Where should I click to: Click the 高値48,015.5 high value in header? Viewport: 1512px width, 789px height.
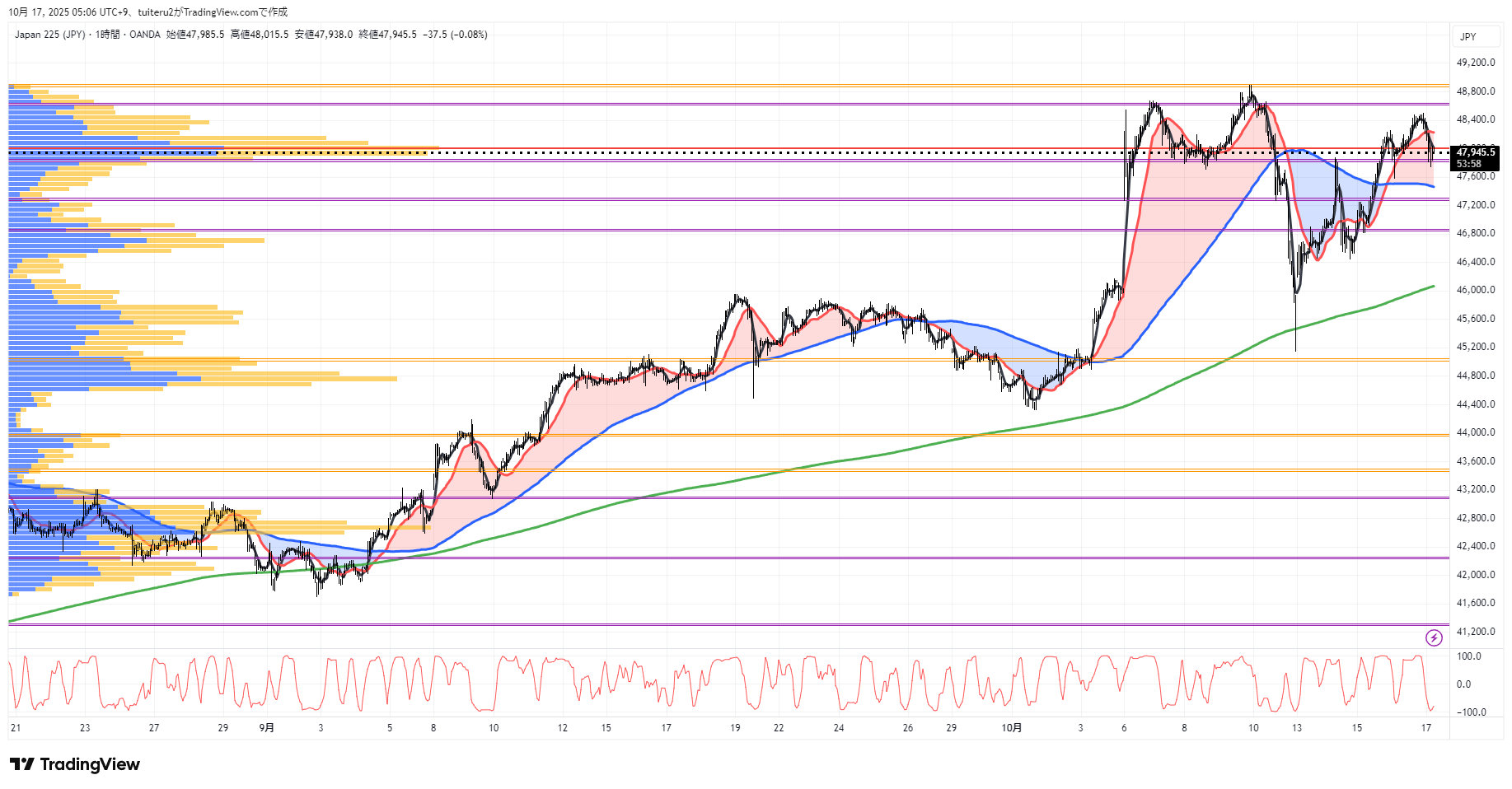[260, 35]
